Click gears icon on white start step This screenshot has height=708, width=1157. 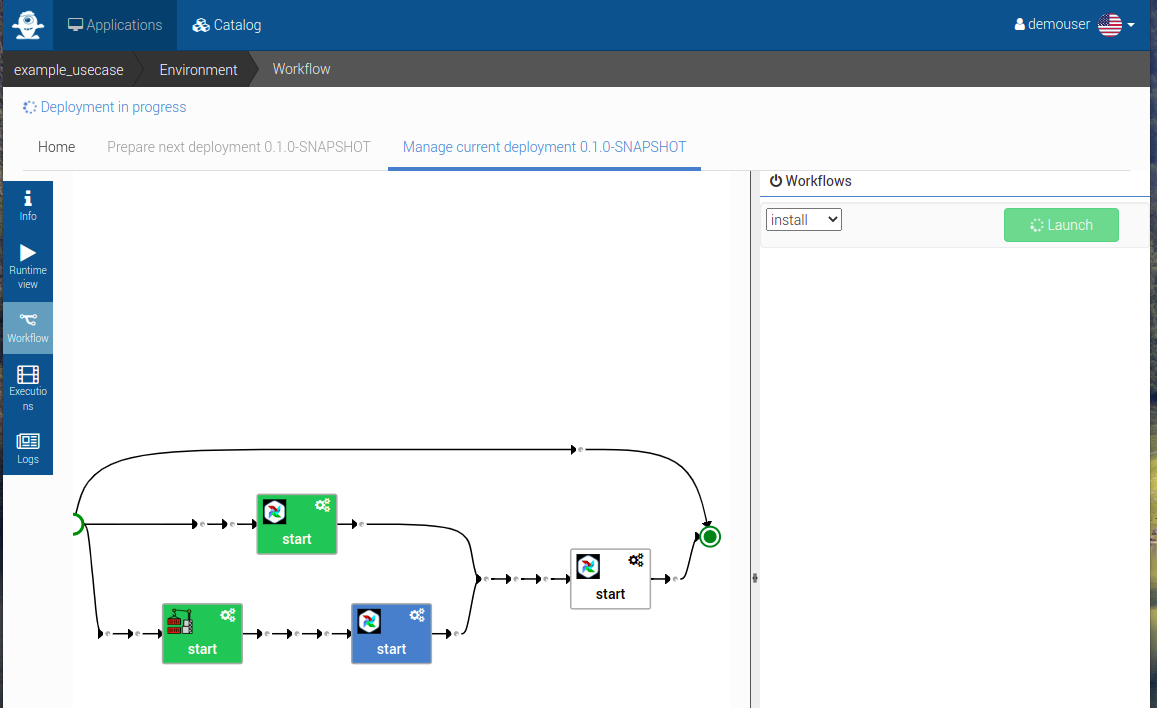pyautogui.click(x=636, y=560)
